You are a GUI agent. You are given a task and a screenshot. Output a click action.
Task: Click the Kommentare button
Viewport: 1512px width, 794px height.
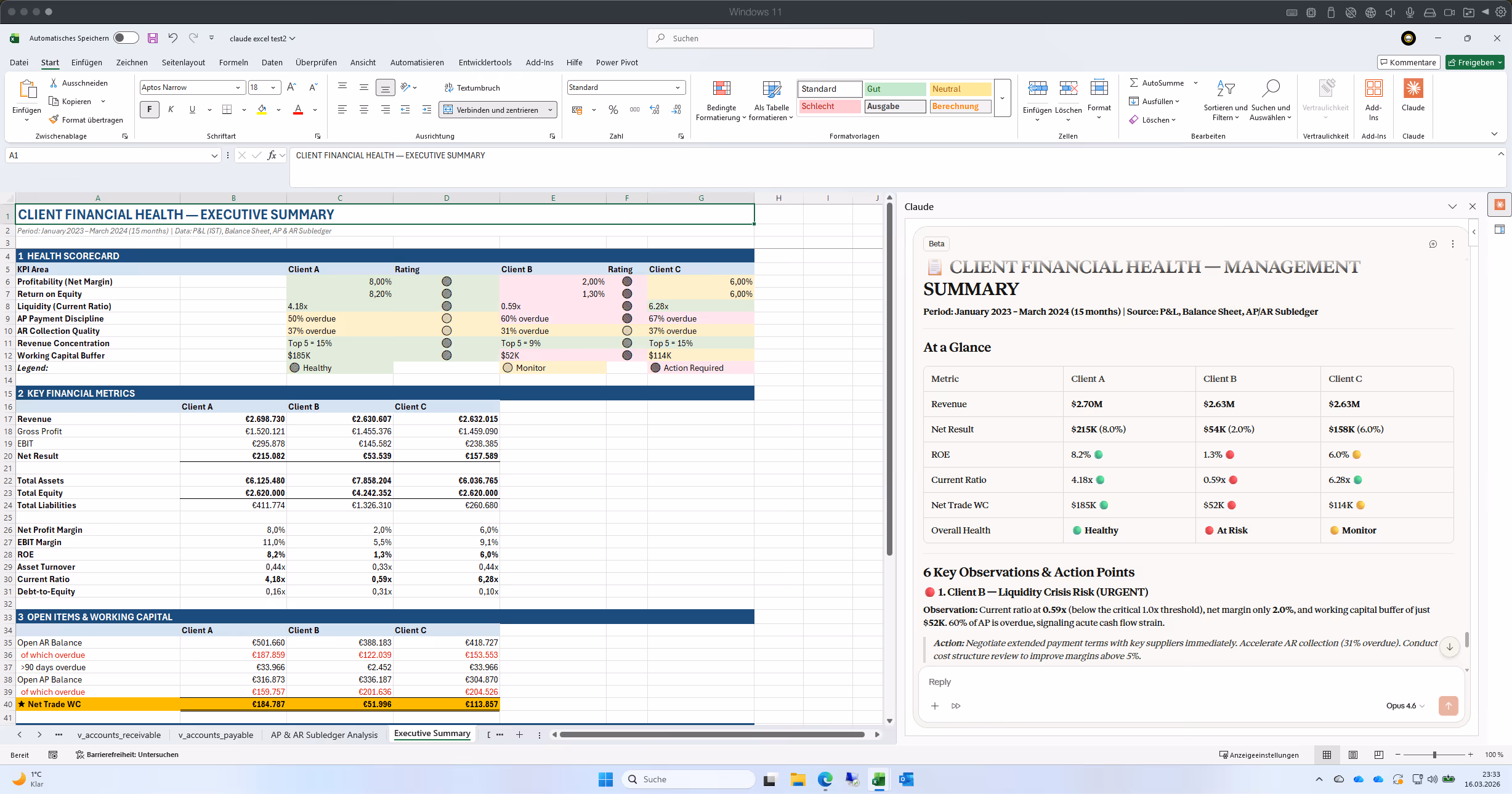click(x=1408, y=62)
